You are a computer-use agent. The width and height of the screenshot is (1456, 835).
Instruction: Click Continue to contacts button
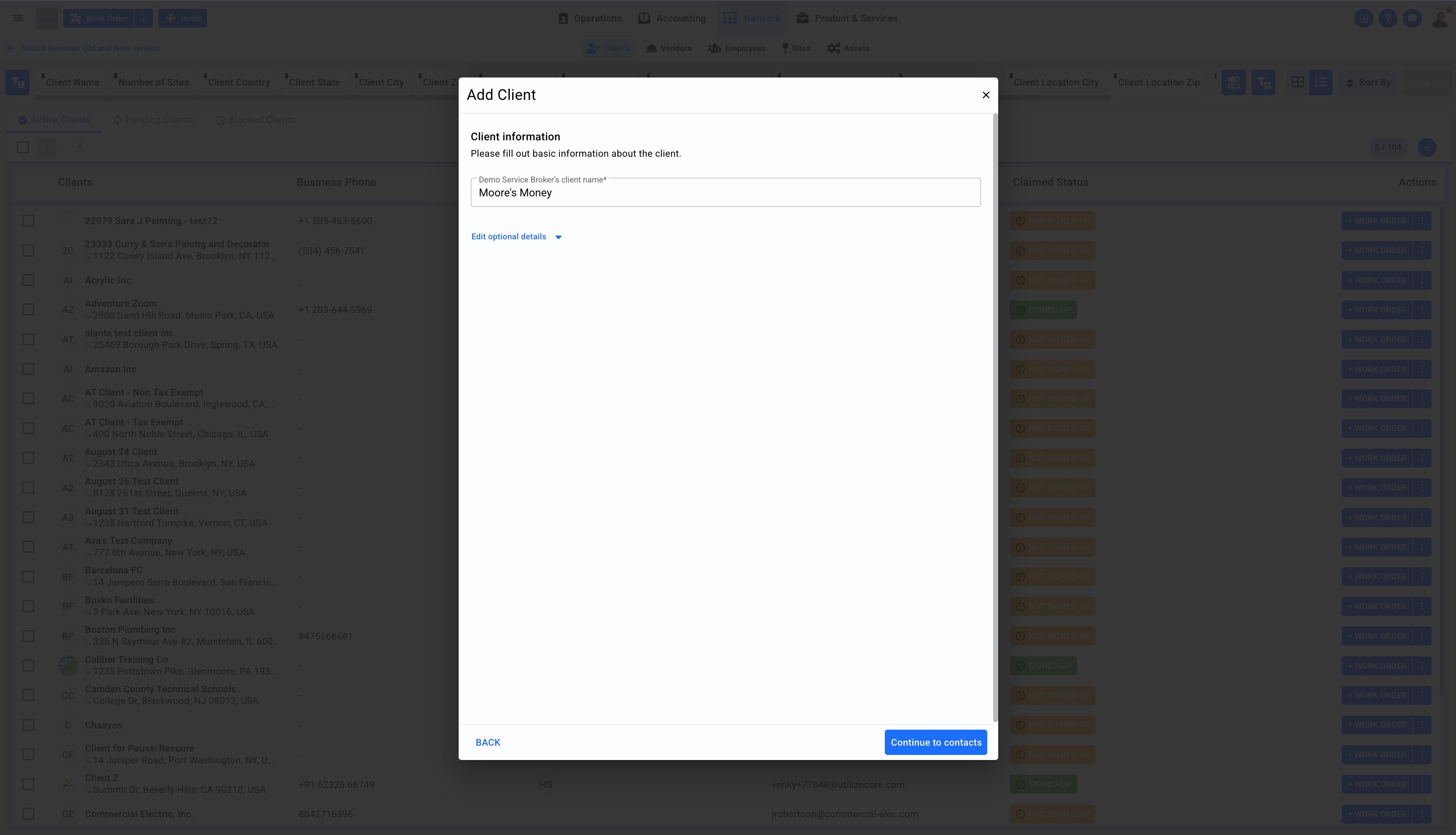[x=935, y=742]
